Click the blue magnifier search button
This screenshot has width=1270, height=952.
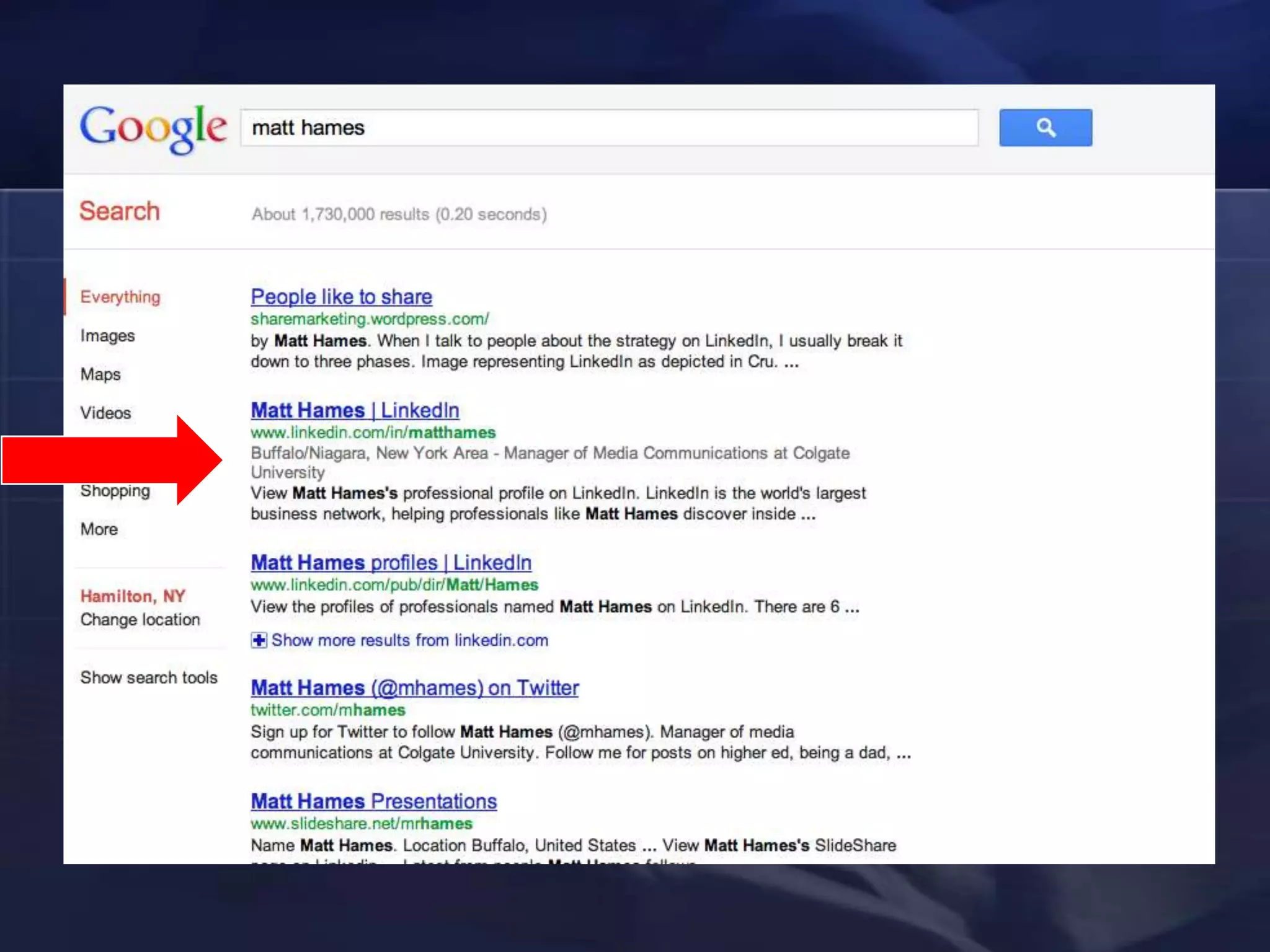pyautogui.click(x=1045, y=128)
